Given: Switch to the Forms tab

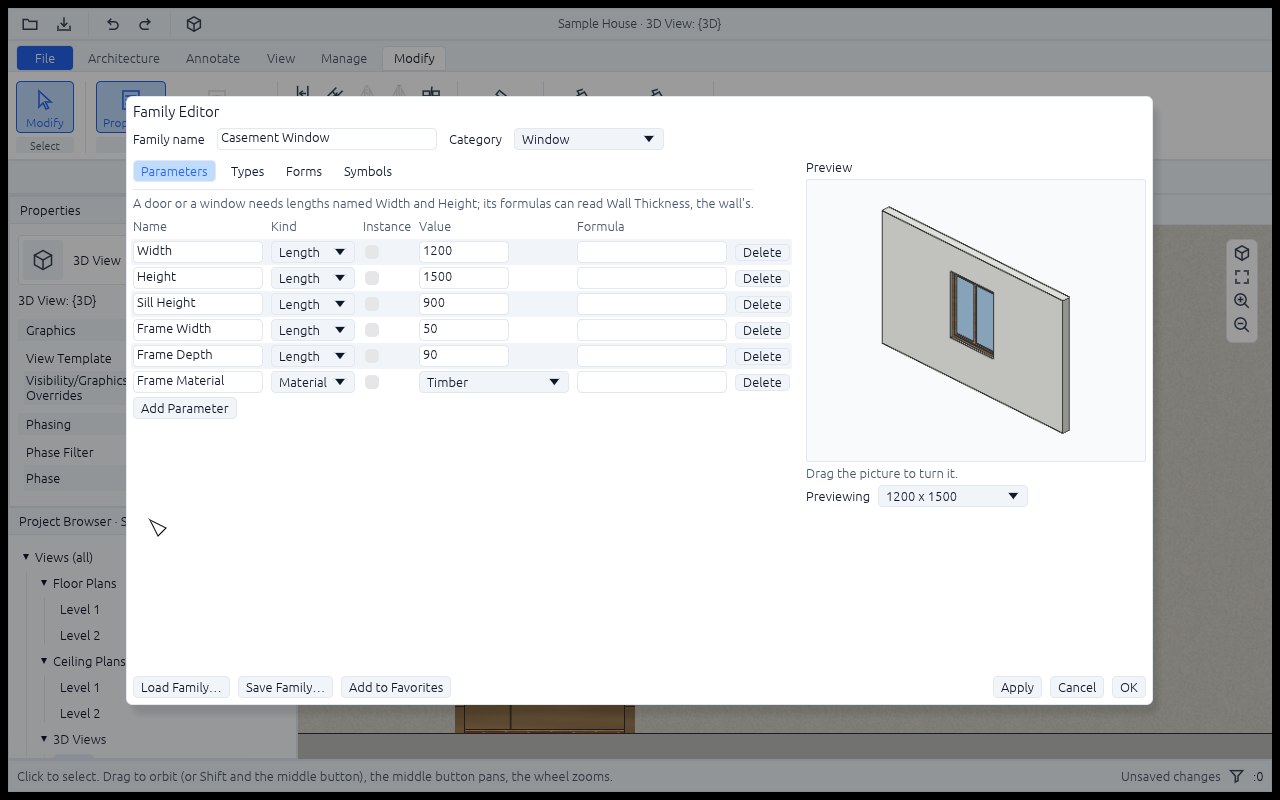Looking at the screenshot, I should (x=304, y=171).
